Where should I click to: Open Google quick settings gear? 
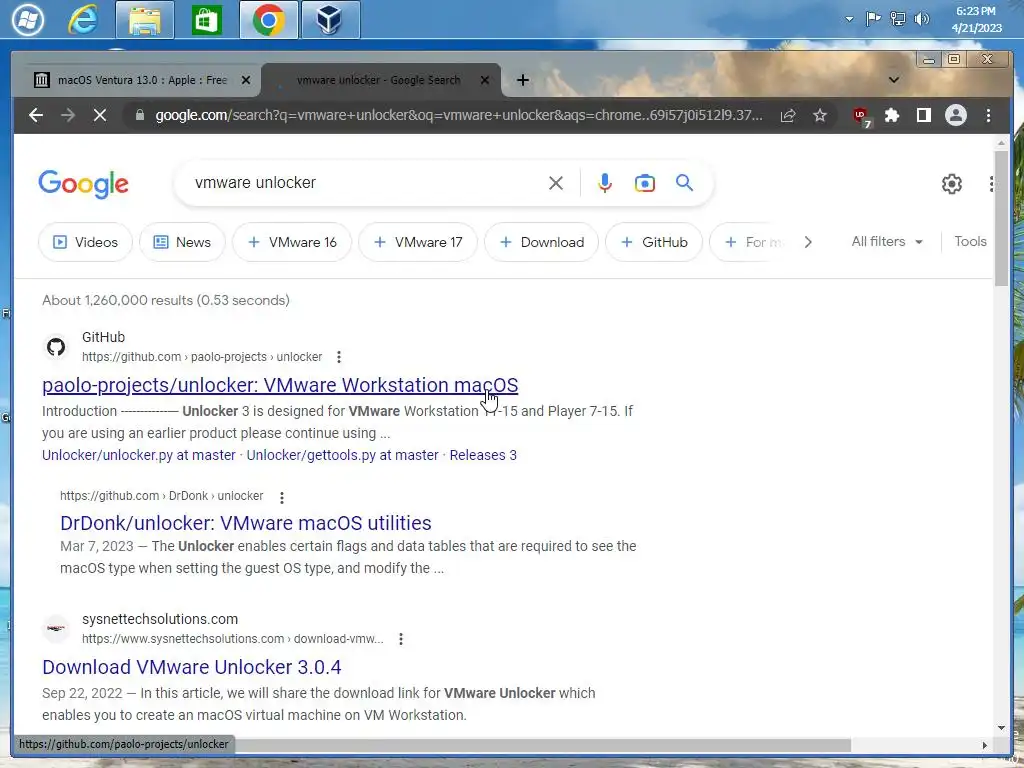[x=952, y=184]
